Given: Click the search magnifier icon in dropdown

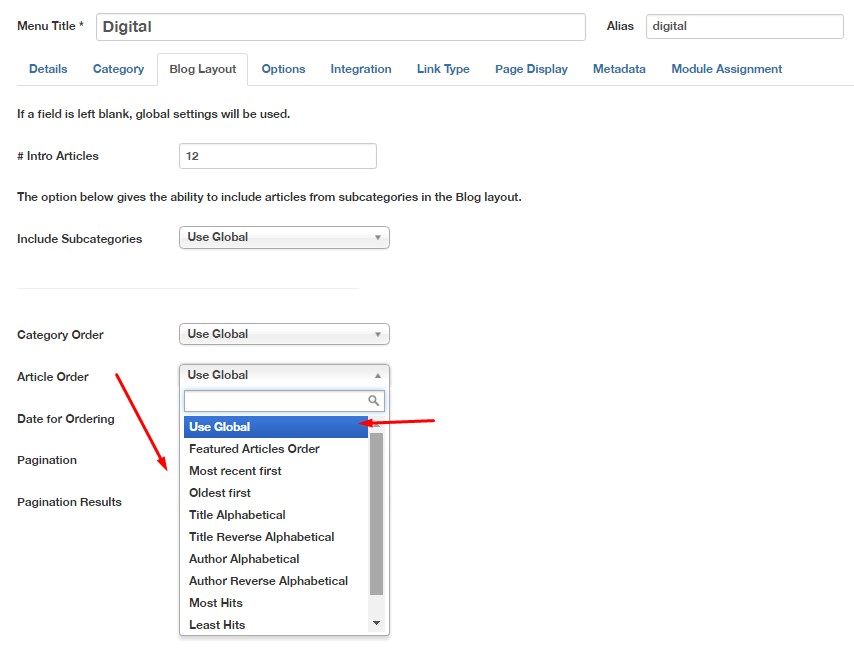Looking at the screenshot, I should pyautogui.click(x=373, y=401).
